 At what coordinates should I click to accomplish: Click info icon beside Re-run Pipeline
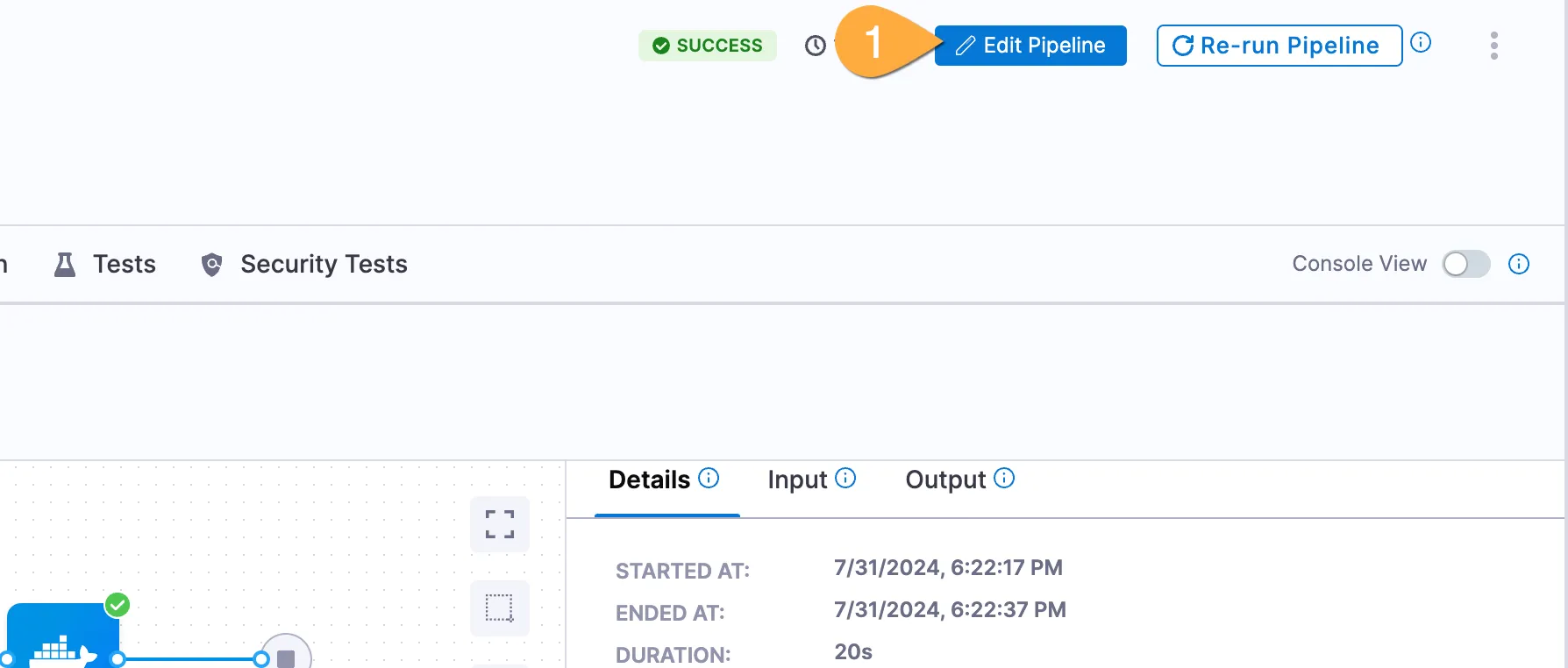click(x=1421, y=42)
